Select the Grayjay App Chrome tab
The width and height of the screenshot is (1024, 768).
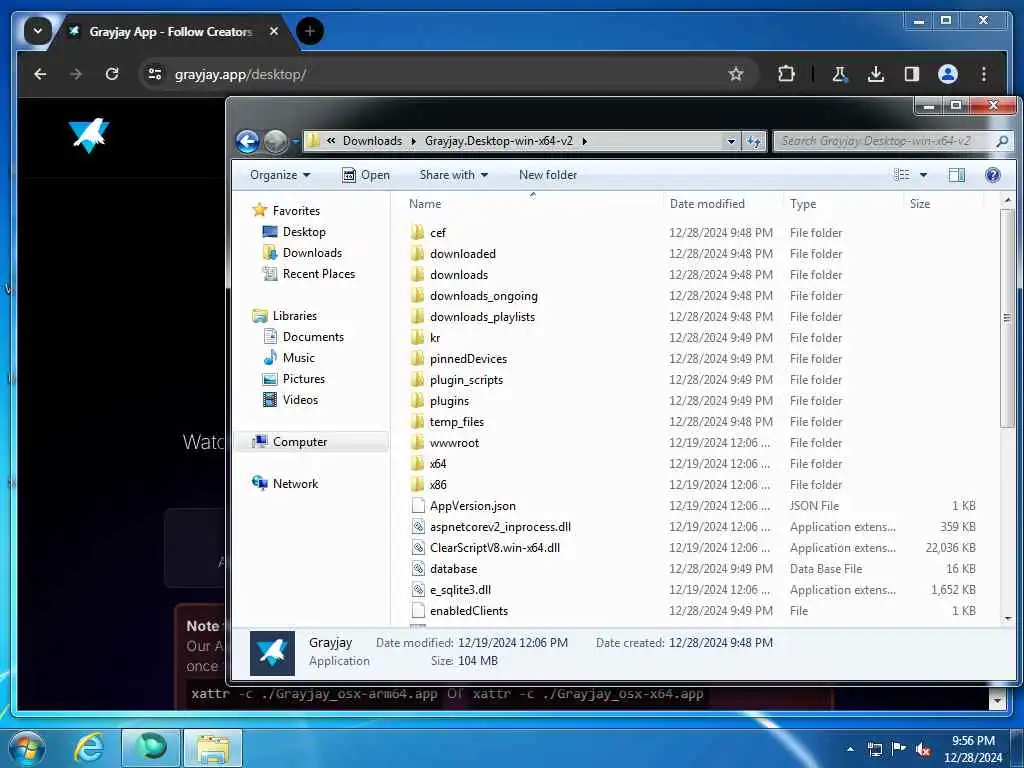(x=170, y=31)
